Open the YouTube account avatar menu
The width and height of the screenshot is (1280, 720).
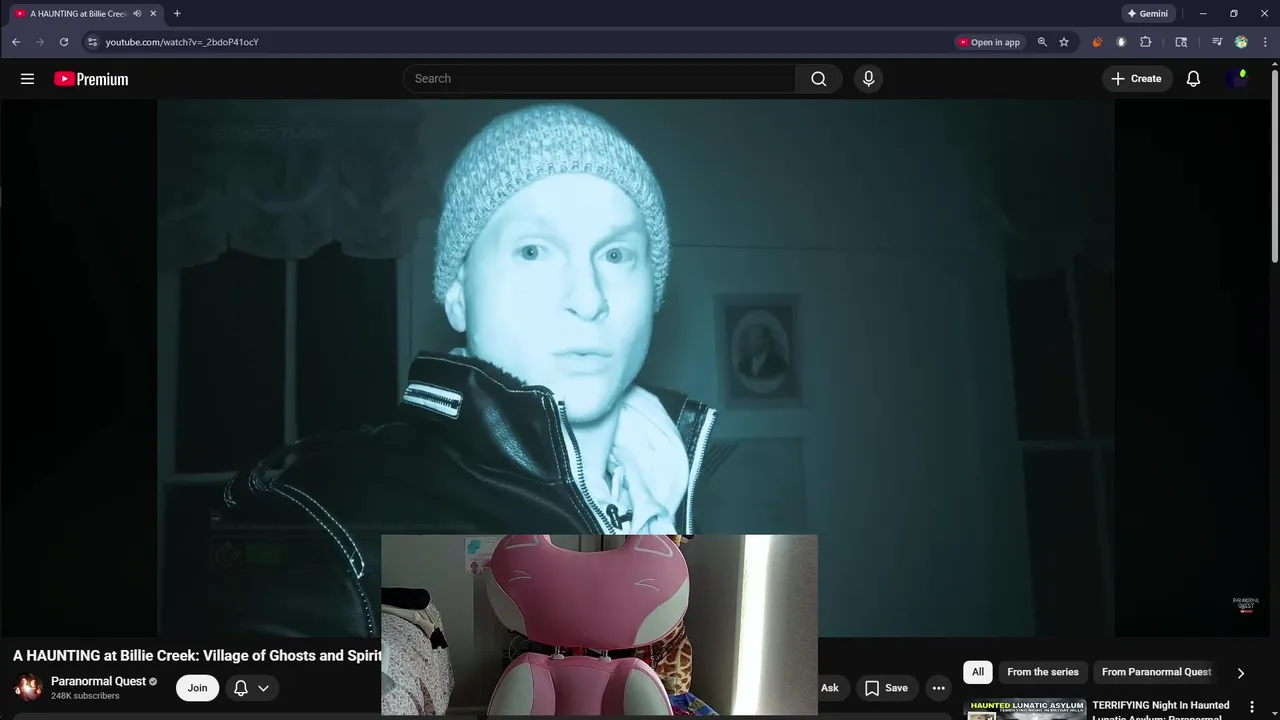(x=1237, y=79)
